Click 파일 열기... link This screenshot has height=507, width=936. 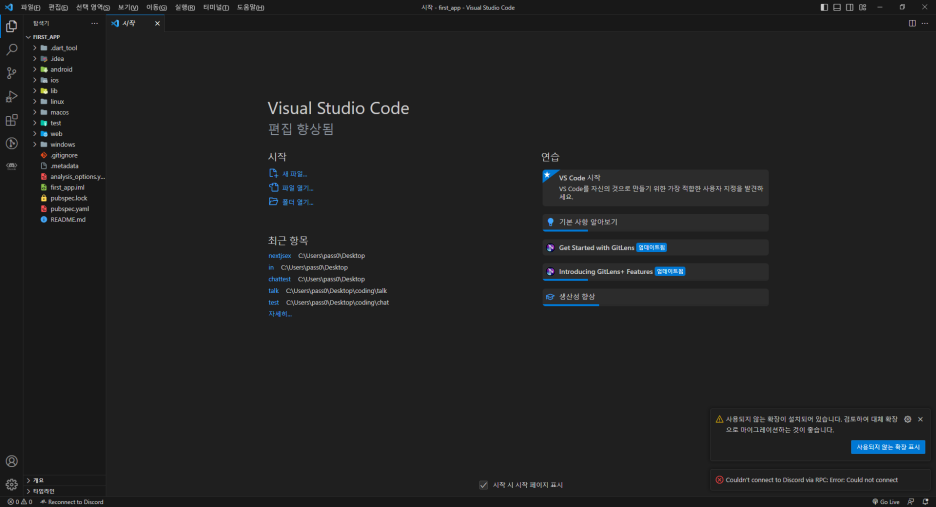[x=291, y=188]
